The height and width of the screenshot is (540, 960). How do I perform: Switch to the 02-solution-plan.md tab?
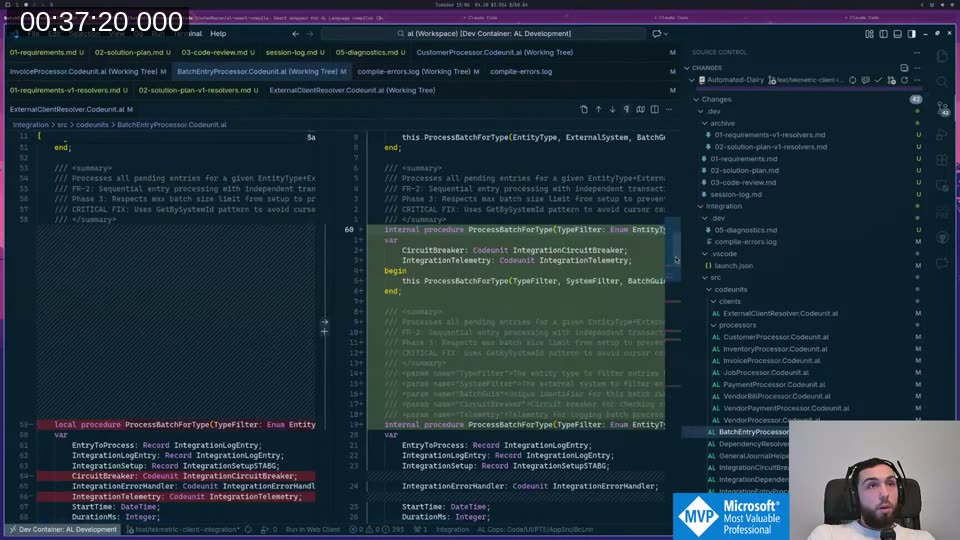[132, 53]
